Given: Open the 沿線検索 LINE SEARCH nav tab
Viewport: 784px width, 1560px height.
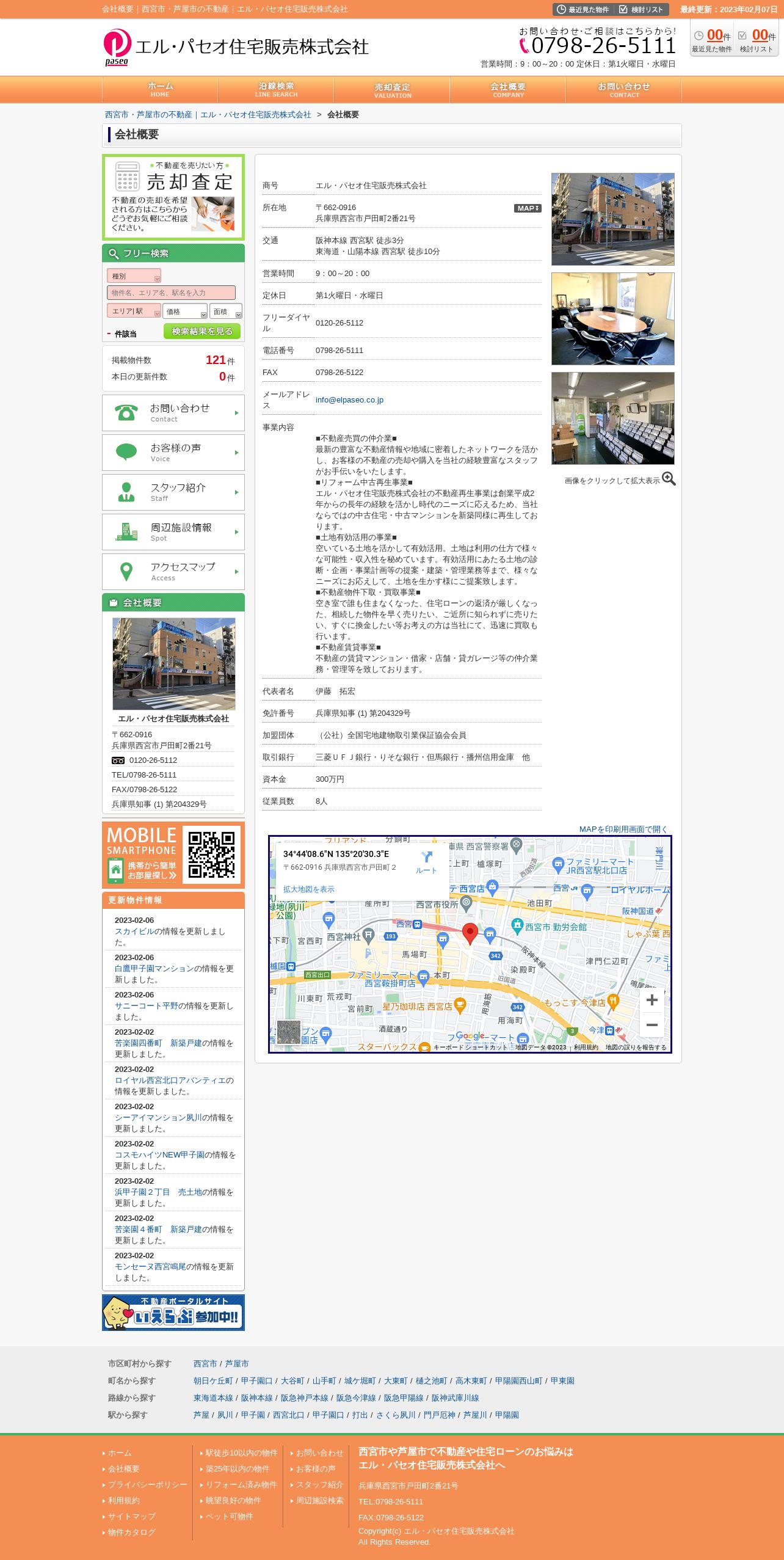Looking at the screenshot, I should coord(276,89).
